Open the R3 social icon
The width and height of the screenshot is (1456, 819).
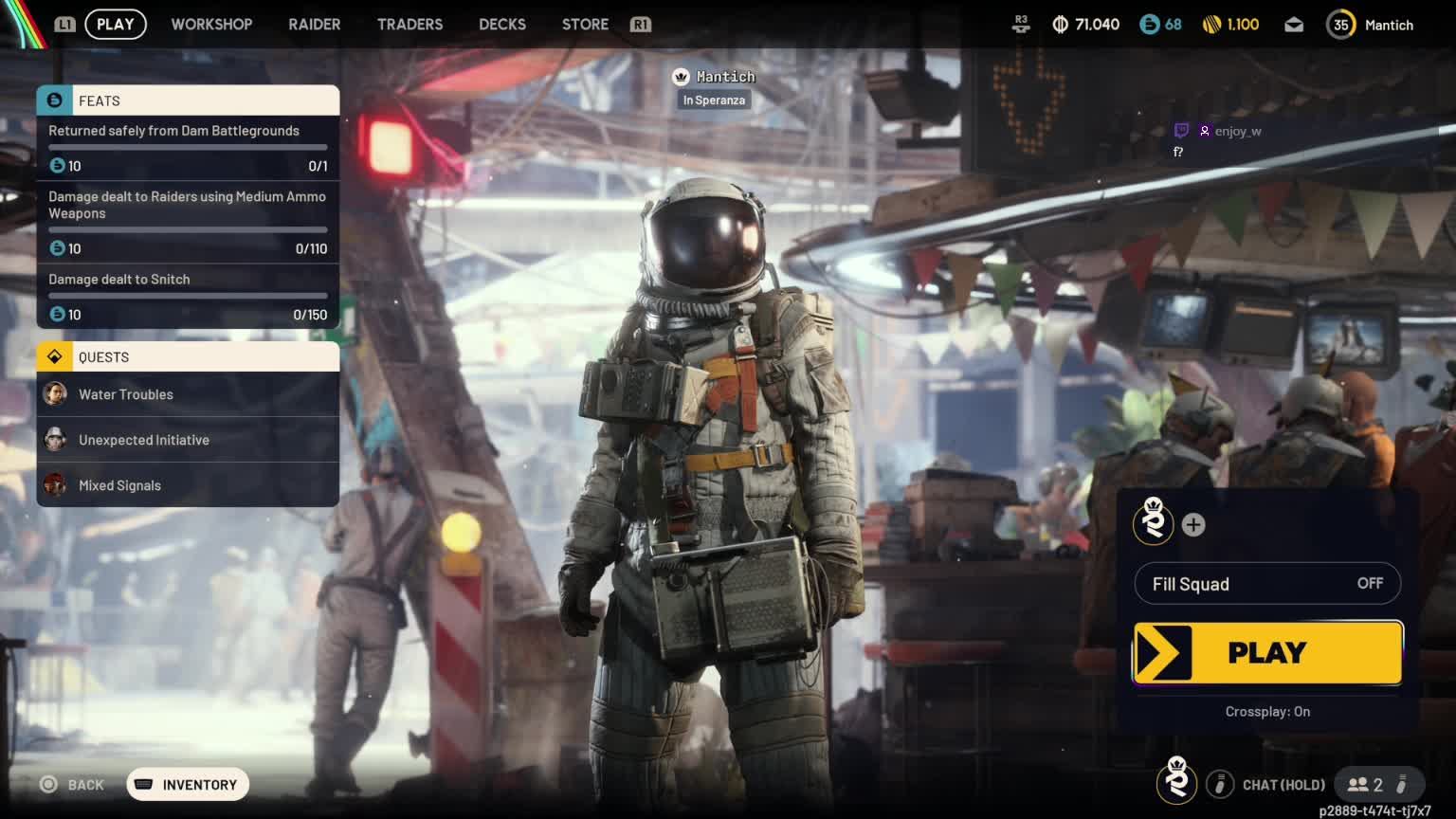coord(1021,24)
